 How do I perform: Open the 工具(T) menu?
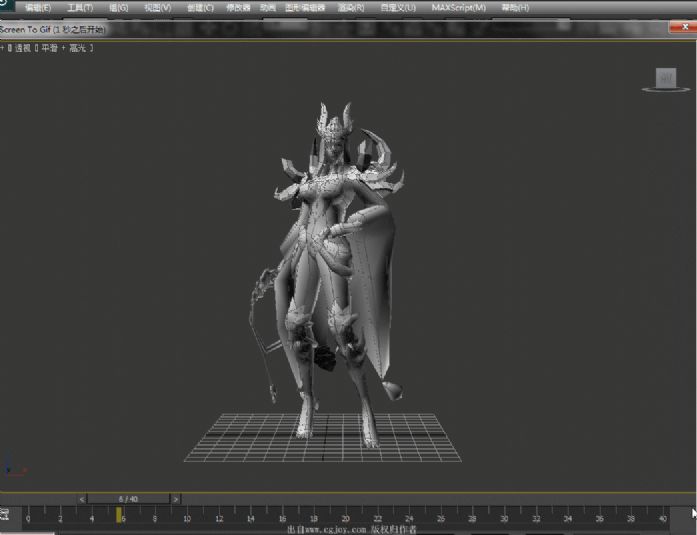coord(80,8)
